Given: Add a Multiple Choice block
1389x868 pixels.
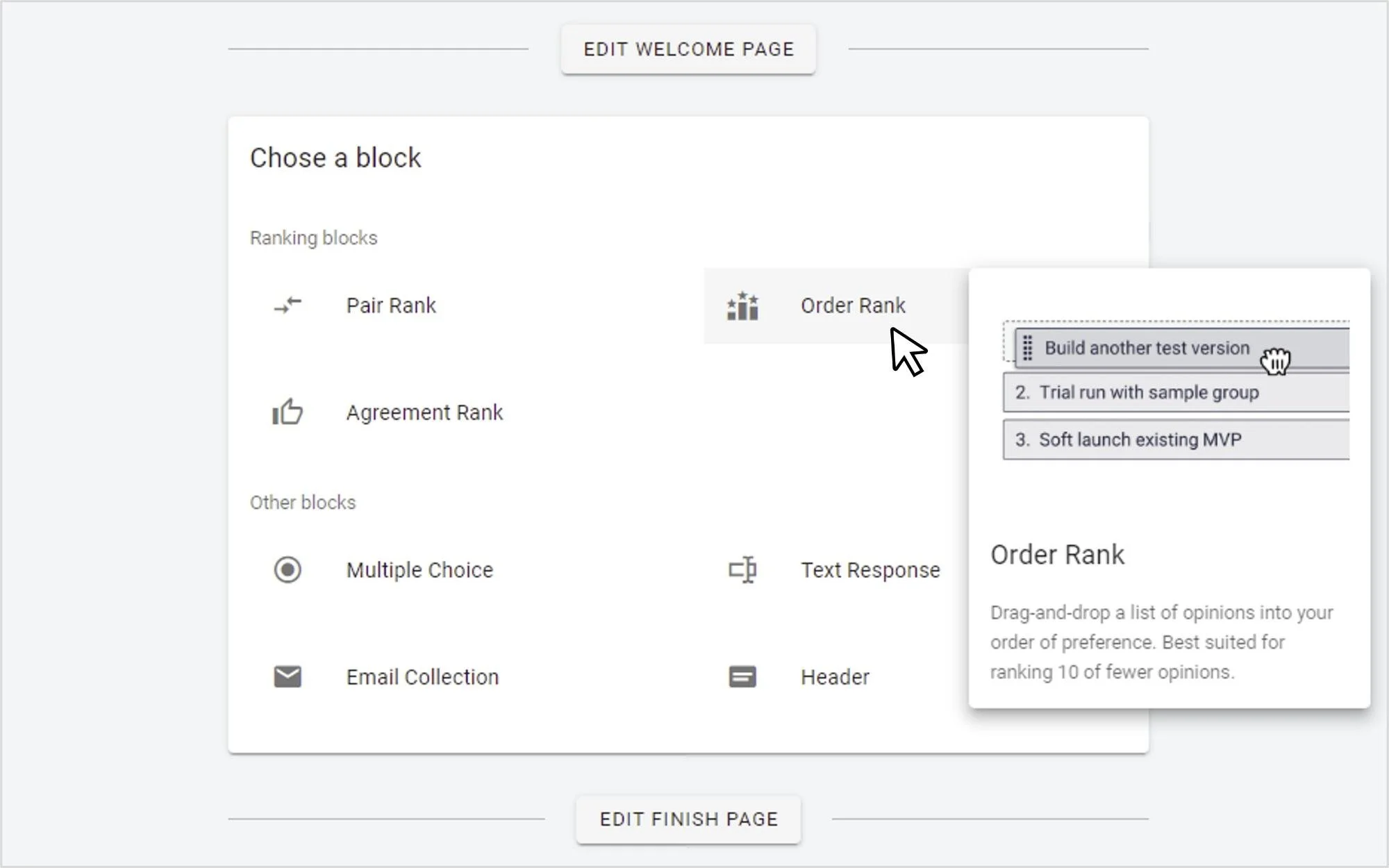Looking at the screenshot, I should point(419,570).
